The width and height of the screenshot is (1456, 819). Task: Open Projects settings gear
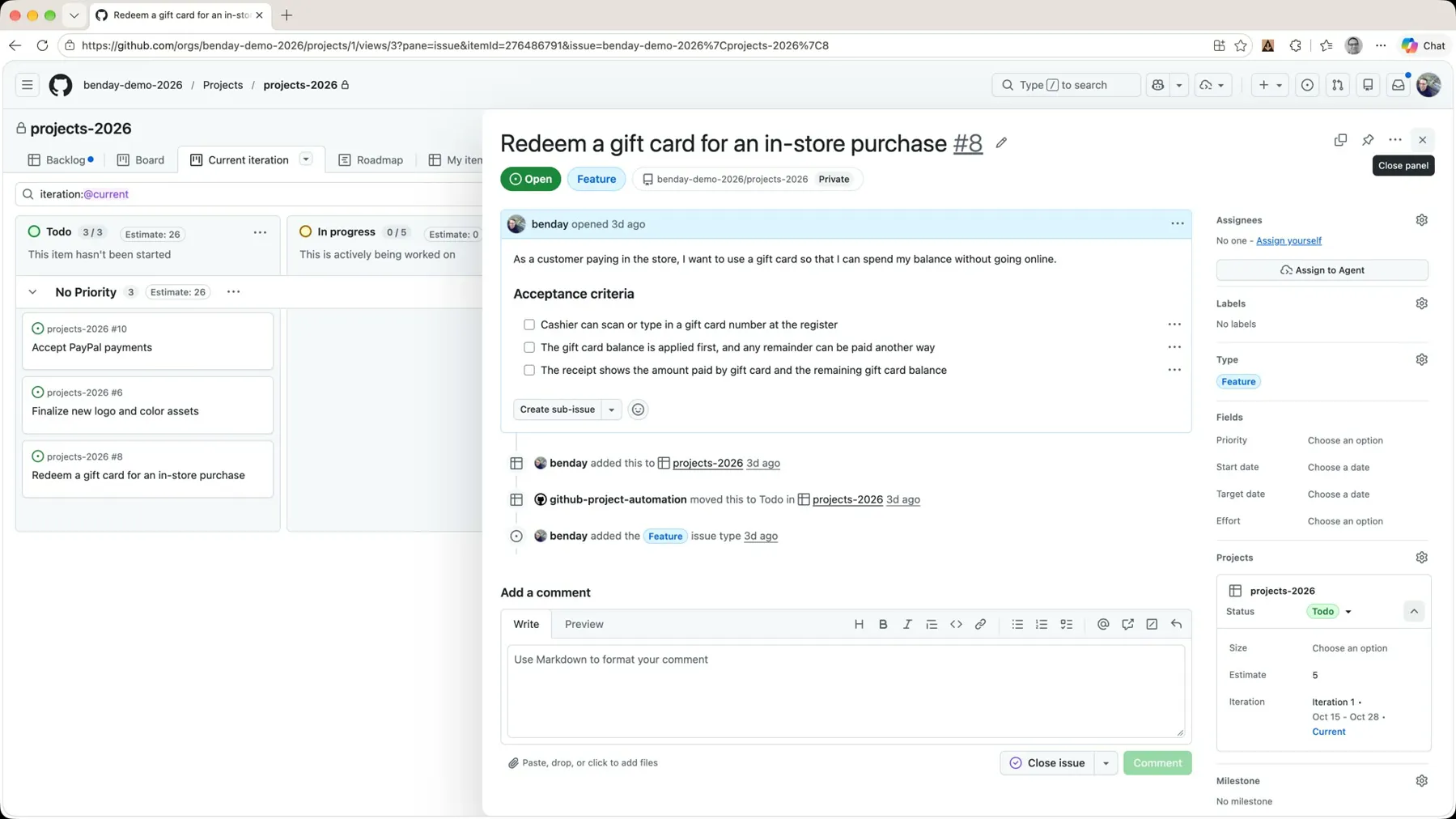click(1422, 558)
